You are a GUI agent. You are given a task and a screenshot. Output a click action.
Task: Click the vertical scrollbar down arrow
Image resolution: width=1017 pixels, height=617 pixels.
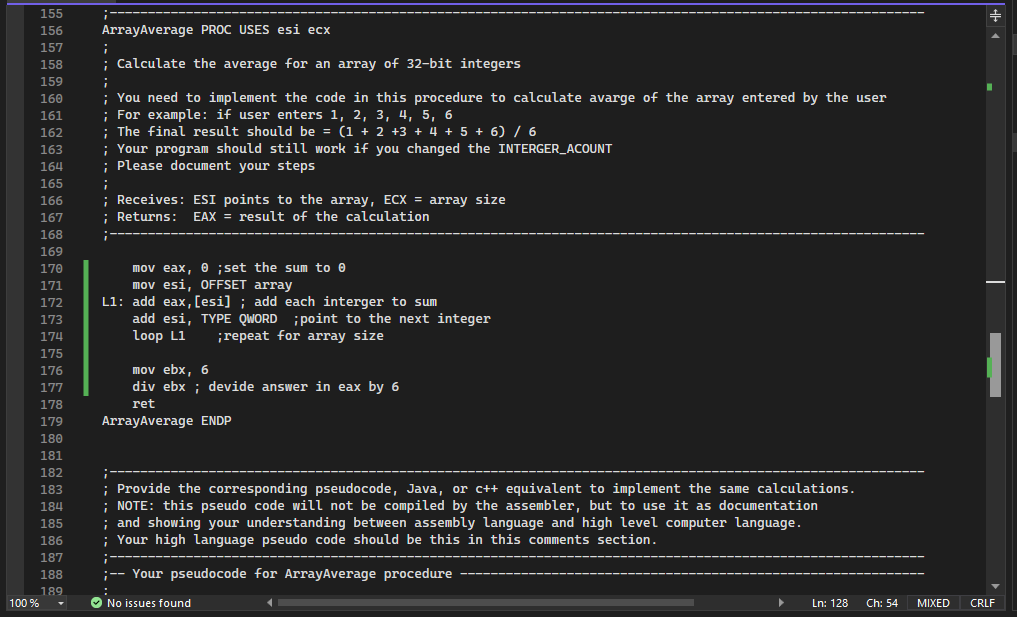tap(994, 588)
